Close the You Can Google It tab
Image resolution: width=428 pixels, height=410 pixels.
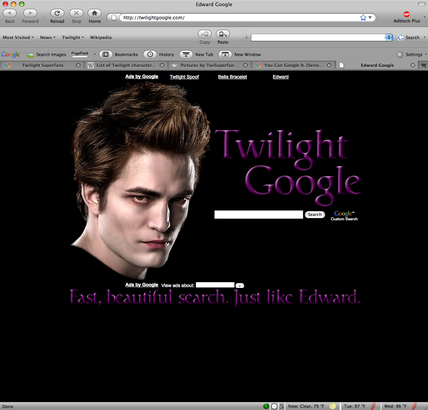329,65
